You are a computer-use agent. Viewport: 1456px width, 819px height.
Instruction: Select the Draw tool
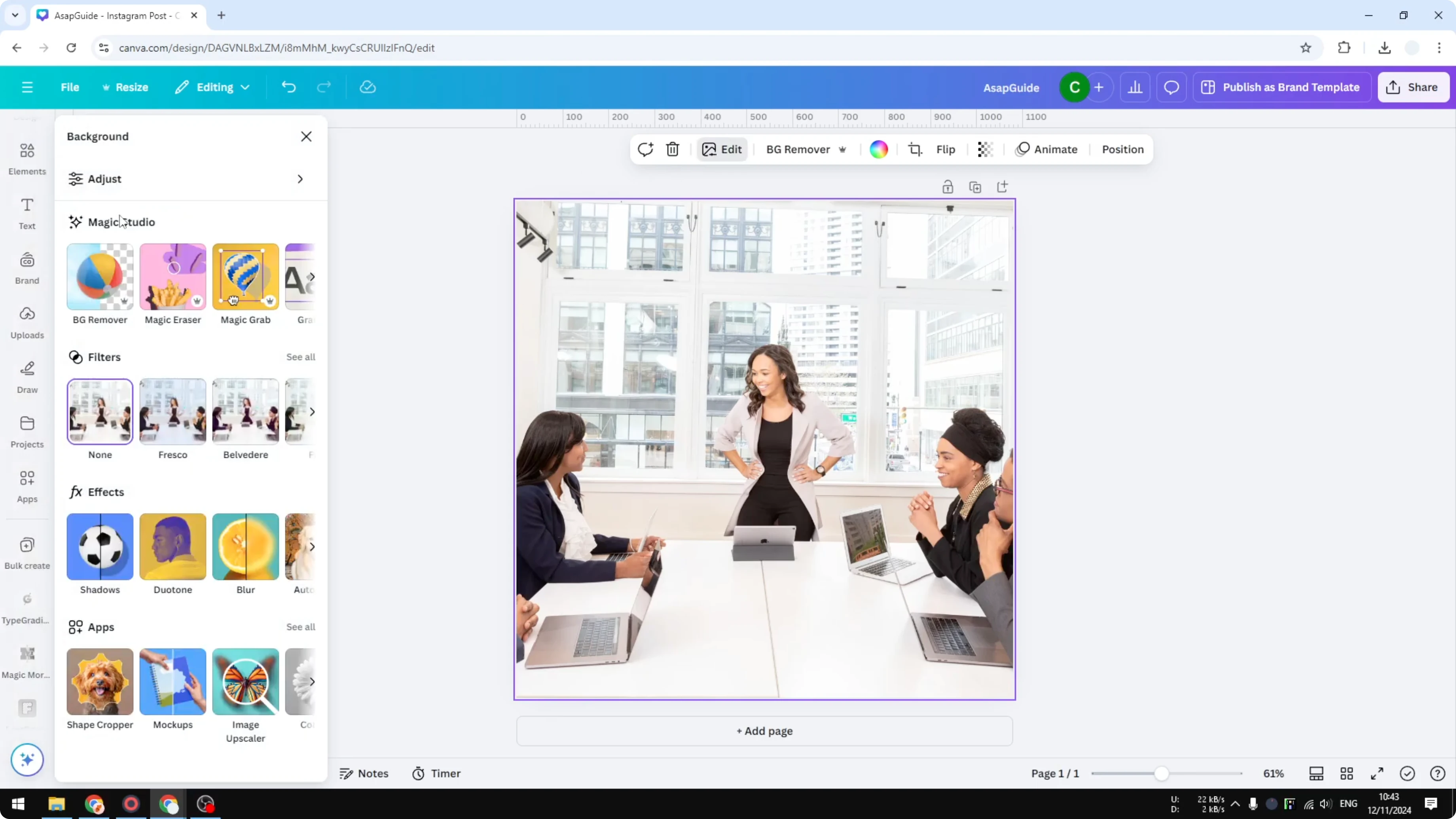pos(27,375)
